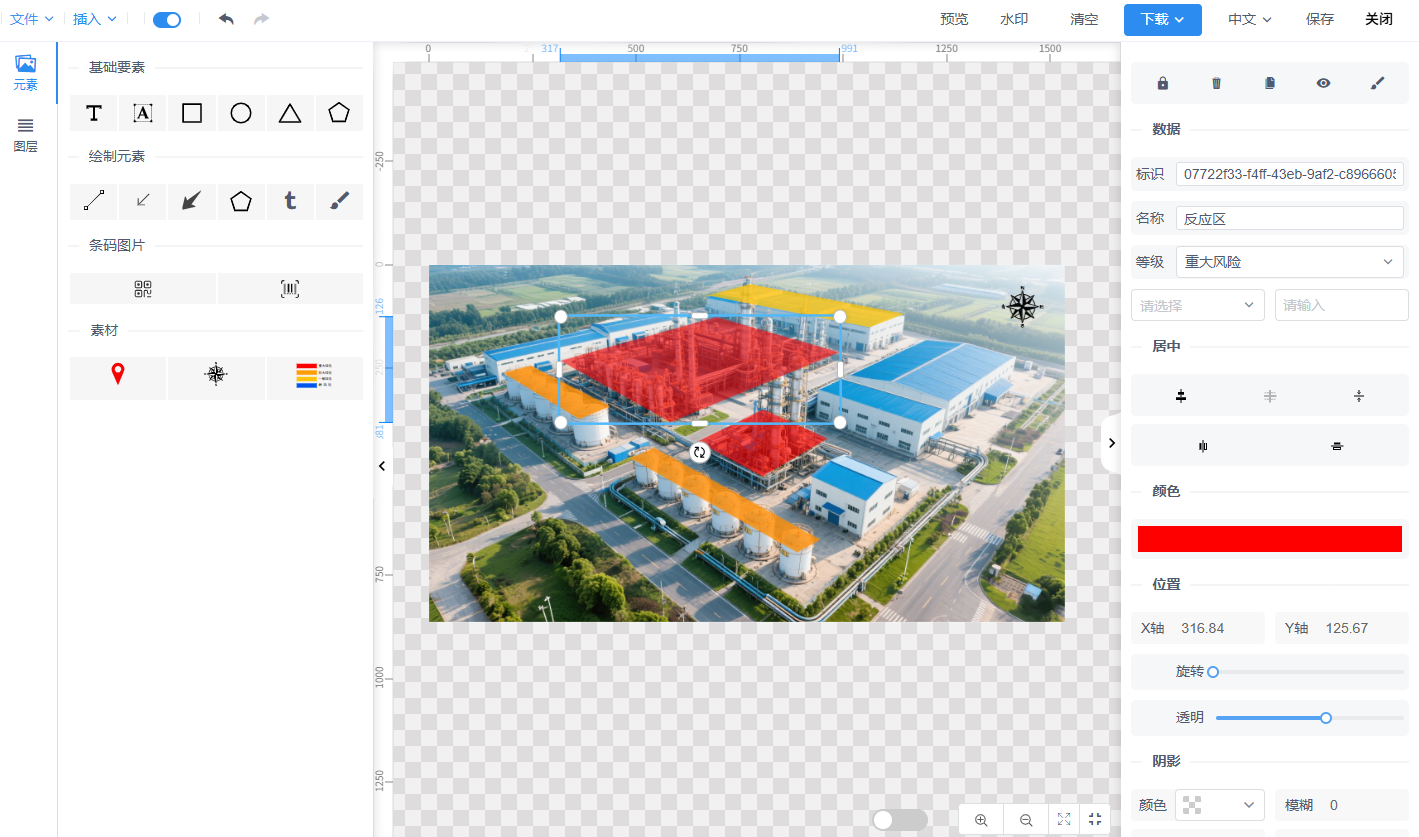
Task: Switch to the 图层 layers tab
Action: pyautogui.click(x=26, y=134)
